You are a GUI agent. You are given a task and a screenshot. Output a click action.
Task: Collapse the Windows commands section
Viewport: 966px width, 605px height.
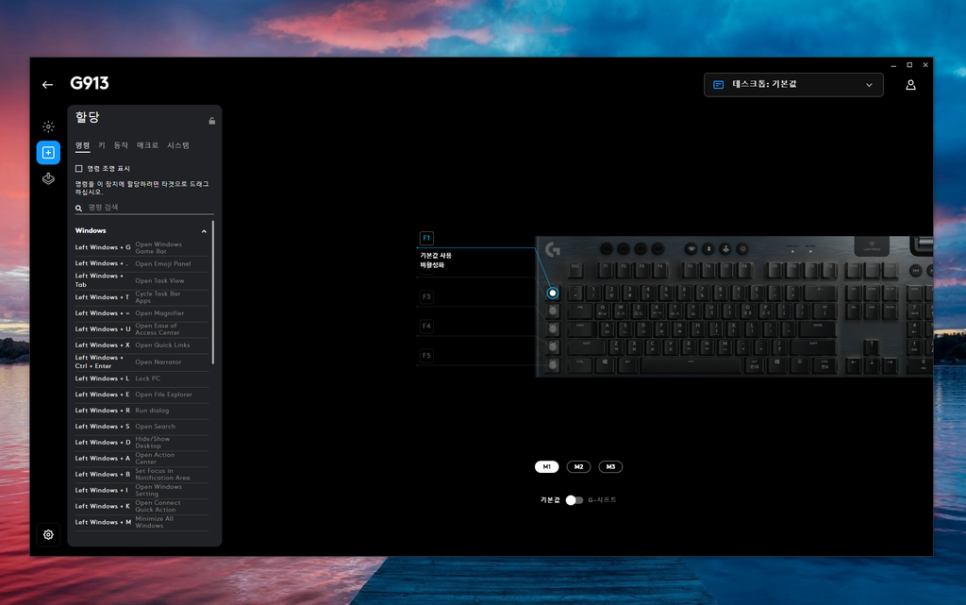pyautogui.click(x=204, y=231)
